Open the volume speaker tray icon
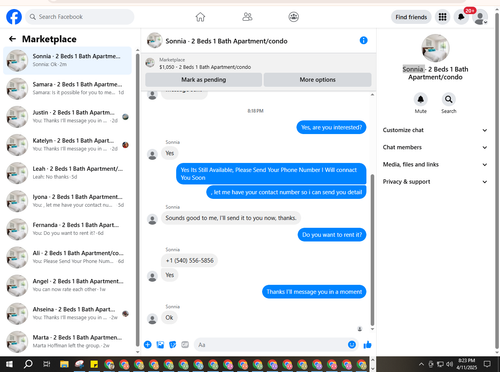Screen dimensions: 500x372 click(450, 364)
